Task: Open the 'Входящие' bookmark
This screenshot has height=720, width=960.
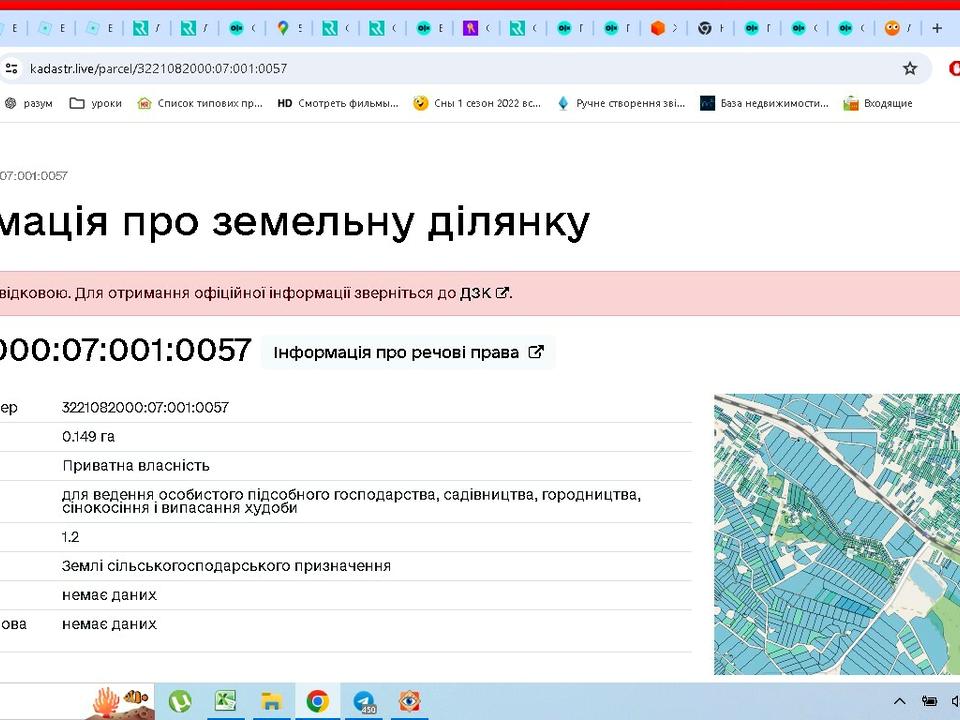Action: point(878,103)
